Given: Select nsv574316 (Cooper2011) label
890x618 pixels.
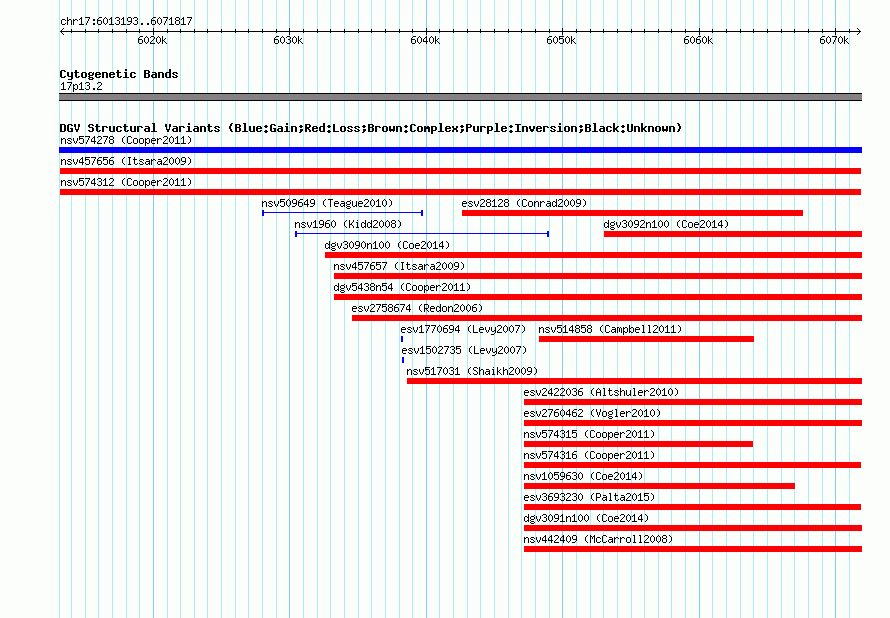Looking at the screenshot, I should click(x=589, y=455).
